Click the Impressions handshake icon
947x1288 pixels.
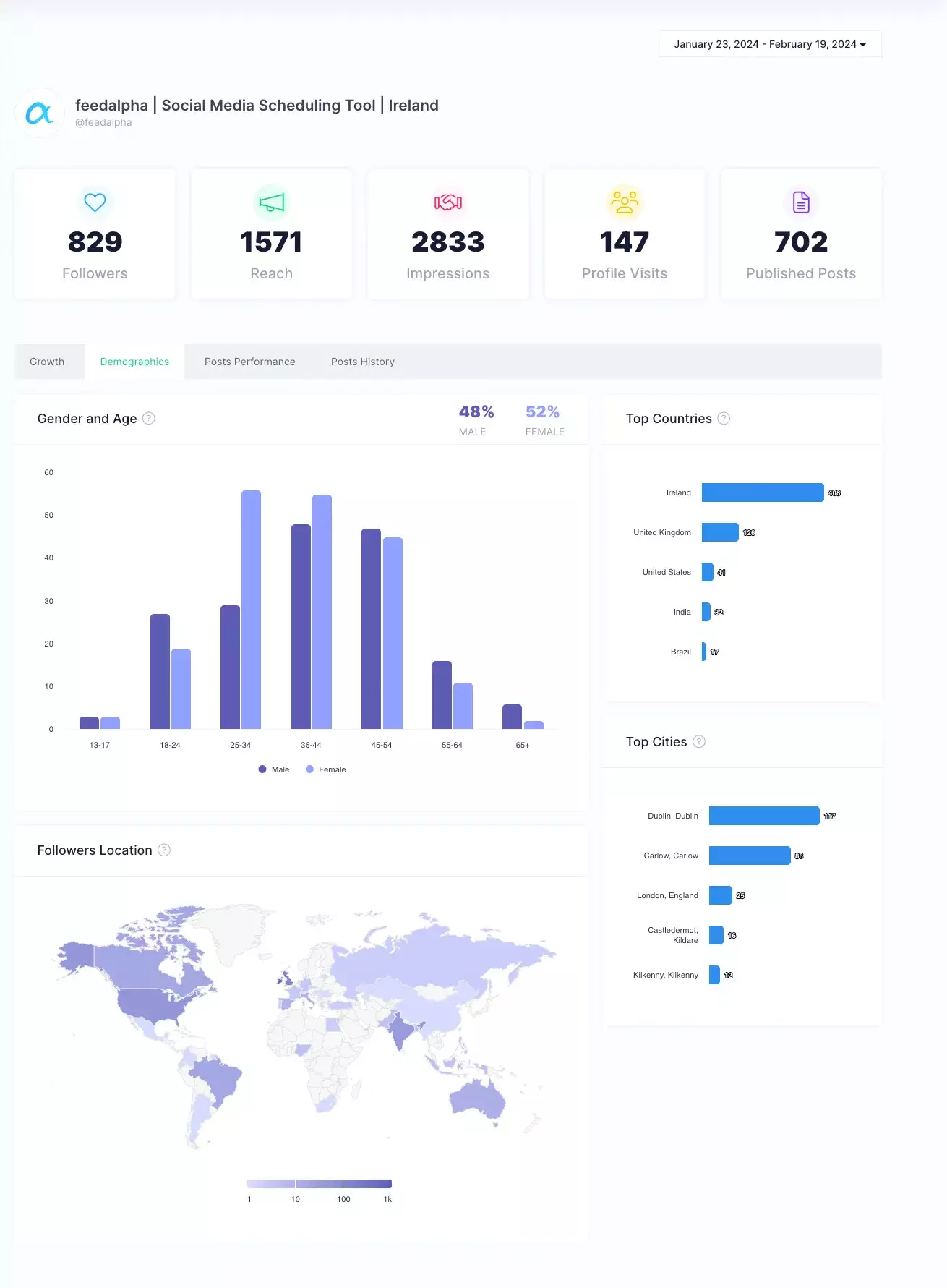click(x=448, y=202)
